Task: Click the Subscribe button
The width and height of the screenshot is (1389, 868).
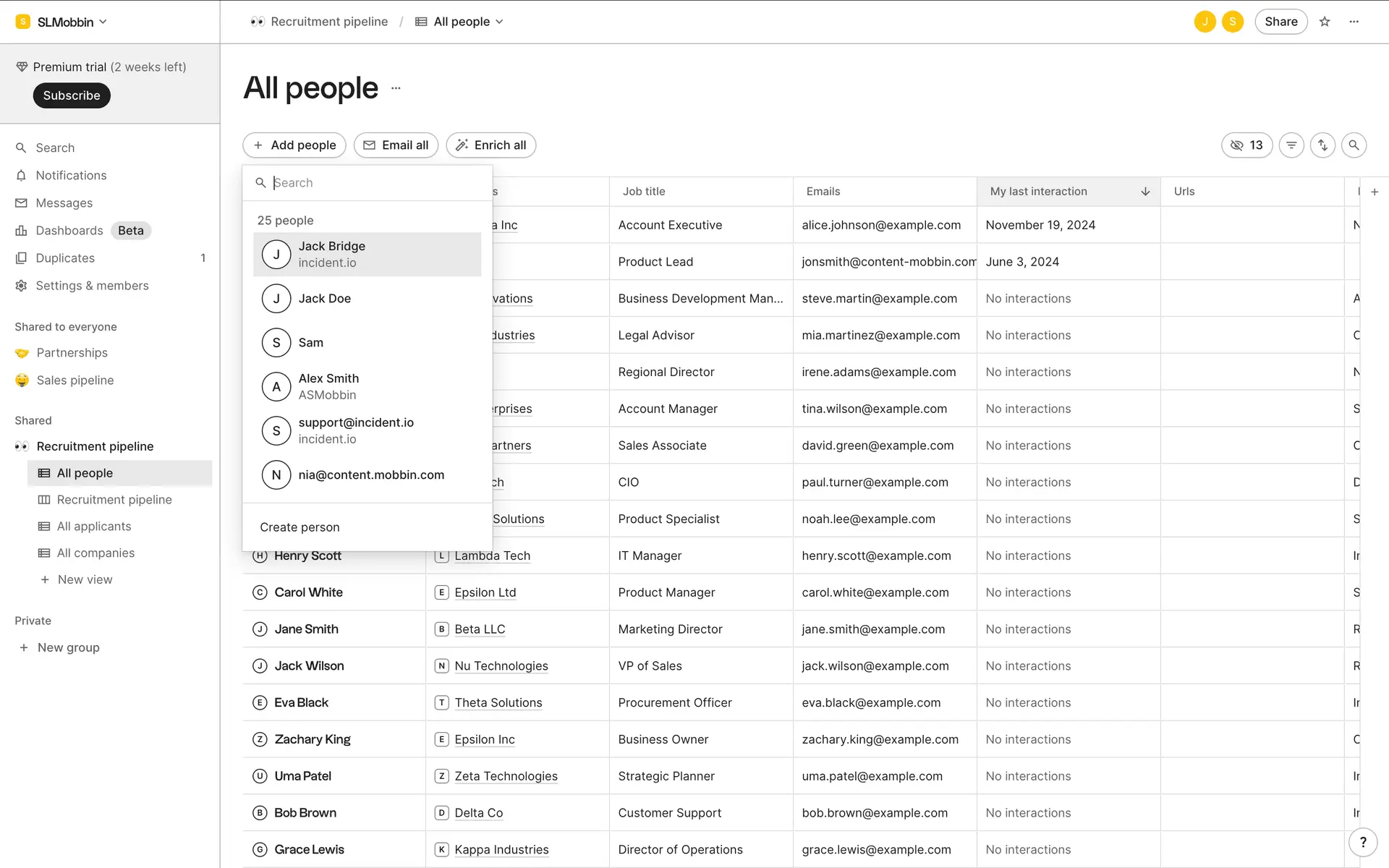Action: [72, 95]
